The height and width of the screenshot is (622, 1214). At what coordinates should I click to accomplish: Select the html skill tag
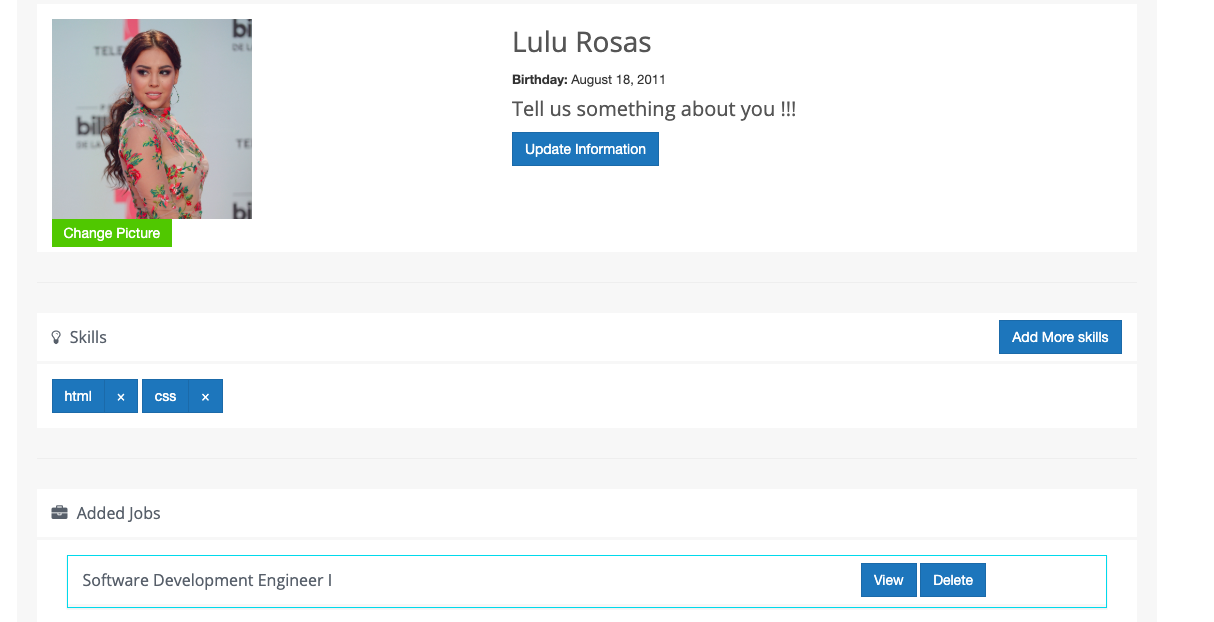pyautogui.click(x=78, y=396)
